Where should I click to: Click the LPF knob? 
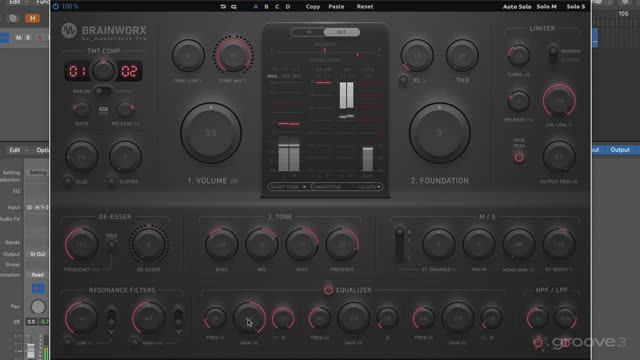click(x=565, y=318)
